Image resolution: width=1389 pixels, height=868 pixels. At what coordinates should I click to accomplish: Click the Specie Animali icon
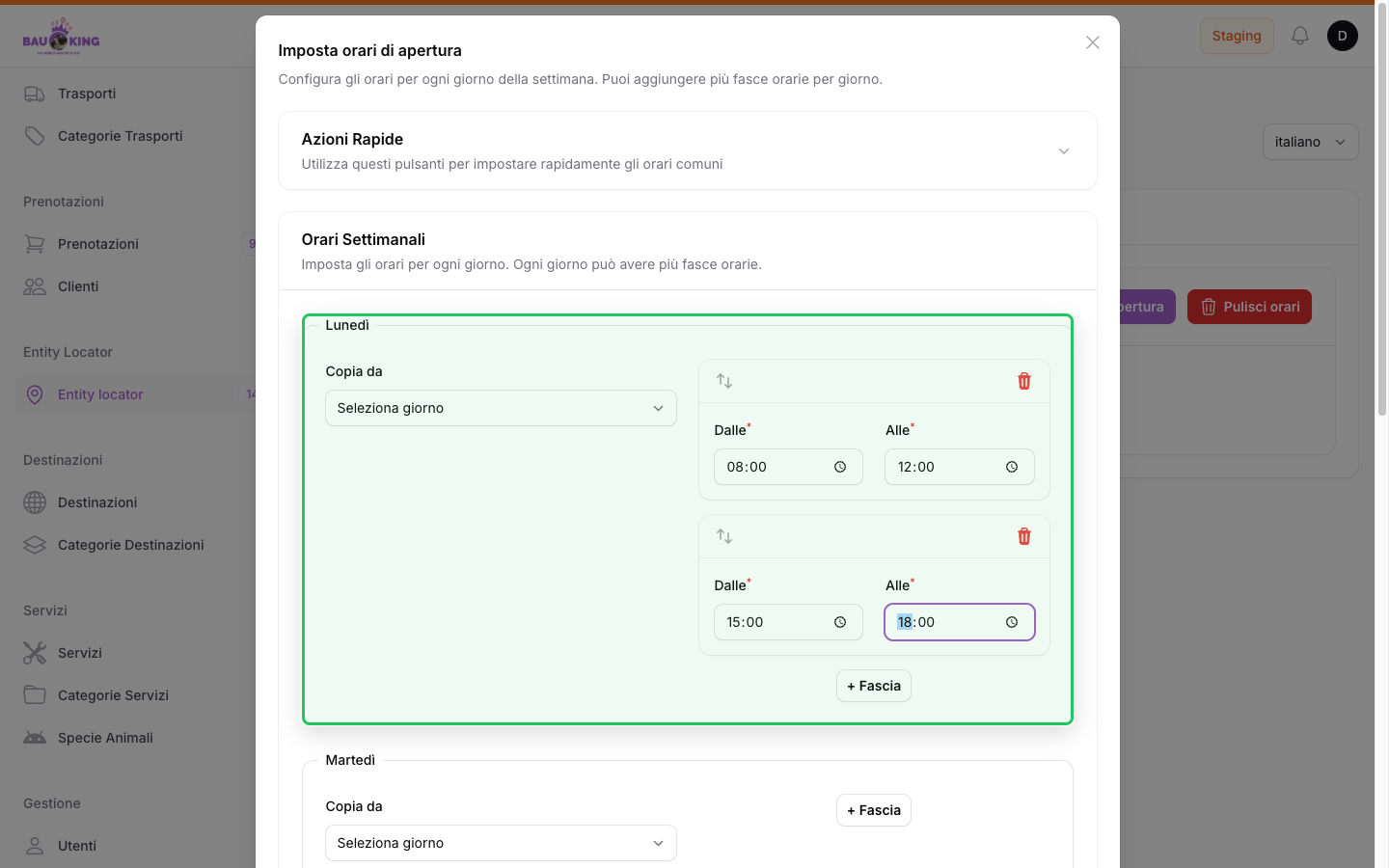point(35,738)
